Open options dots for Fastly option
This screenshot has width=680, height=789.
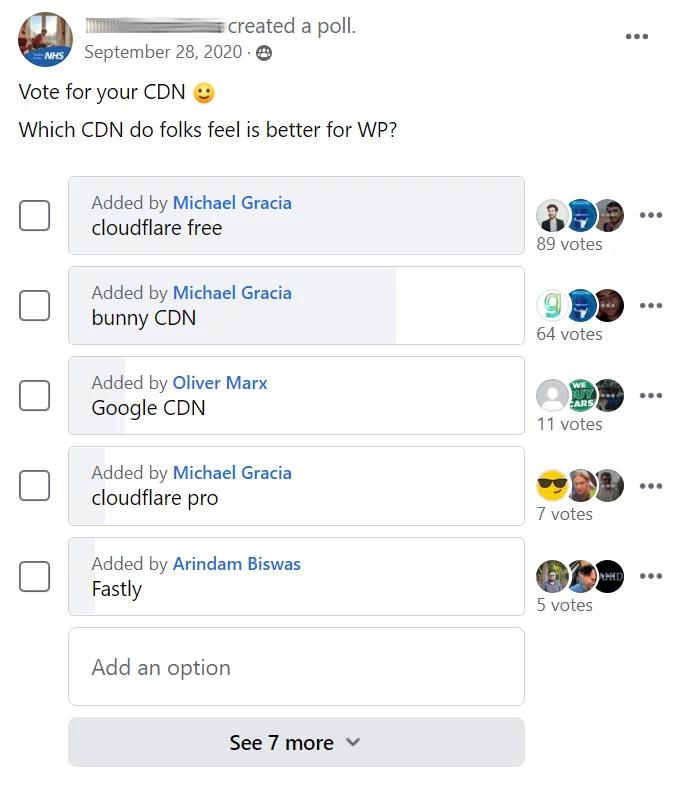651,576
